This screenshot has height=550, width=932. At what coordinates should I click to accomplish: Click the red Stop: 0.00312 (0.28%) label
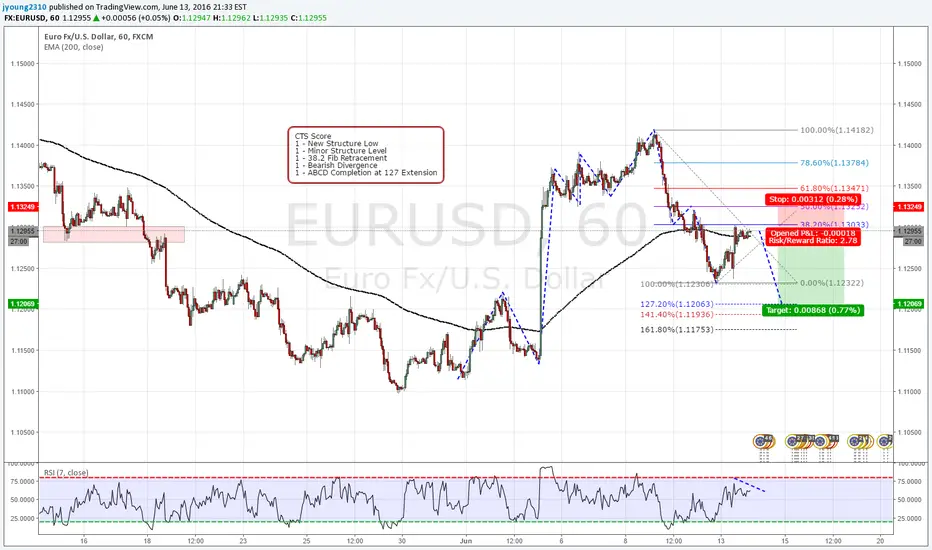[x=813, y=199]
